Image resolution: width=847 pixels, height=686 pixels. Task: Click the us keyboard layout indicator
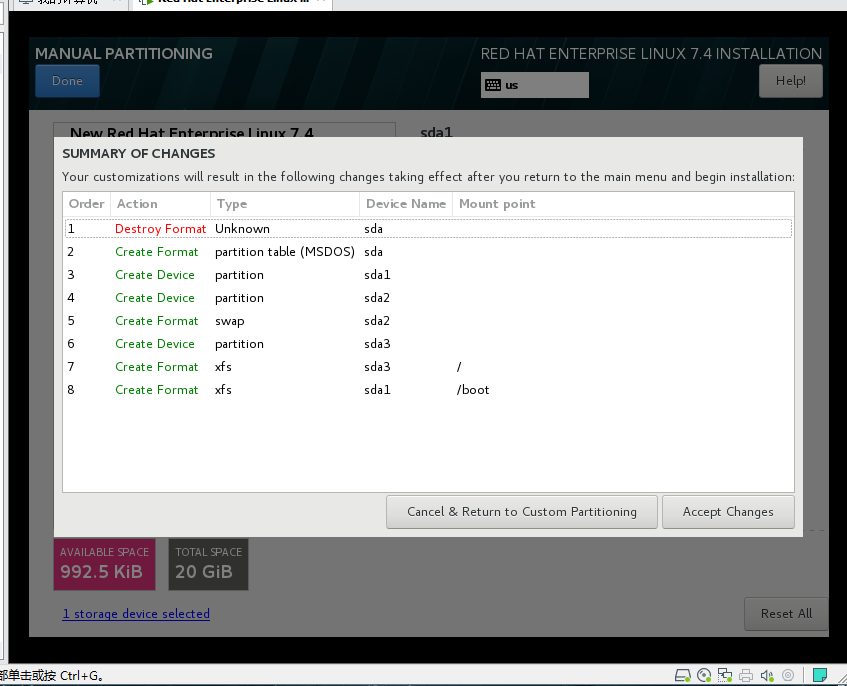click(535, 85)
